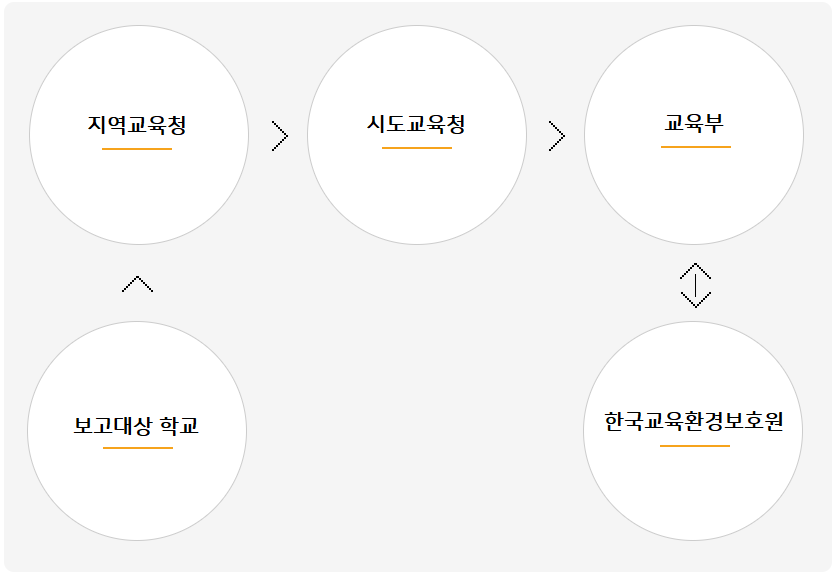Click the white circle containing 교육부
The width and height of the screenshot is (836, 577).
click(x=694, y=135)
